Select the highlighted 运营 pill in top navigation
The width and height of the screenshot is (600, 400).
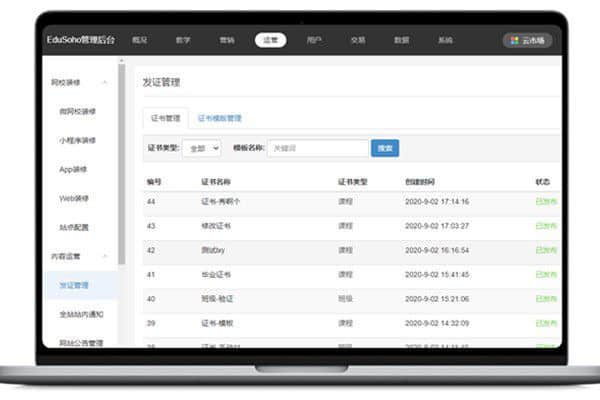(271, 40)
